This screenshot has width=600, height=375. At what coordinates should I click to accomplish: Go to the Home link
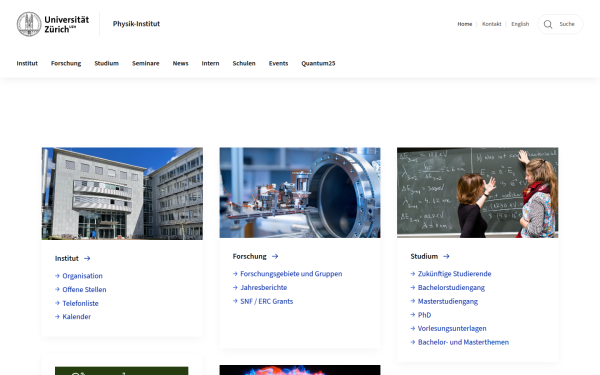(465, 24)
